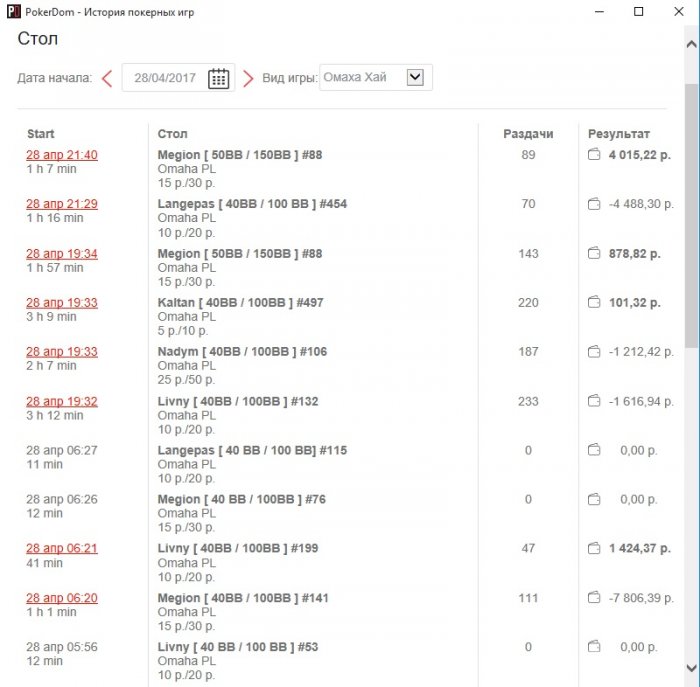Go to previous date with left arrow
This screenshot has width=700, height=687.
(x=107, y=78)
